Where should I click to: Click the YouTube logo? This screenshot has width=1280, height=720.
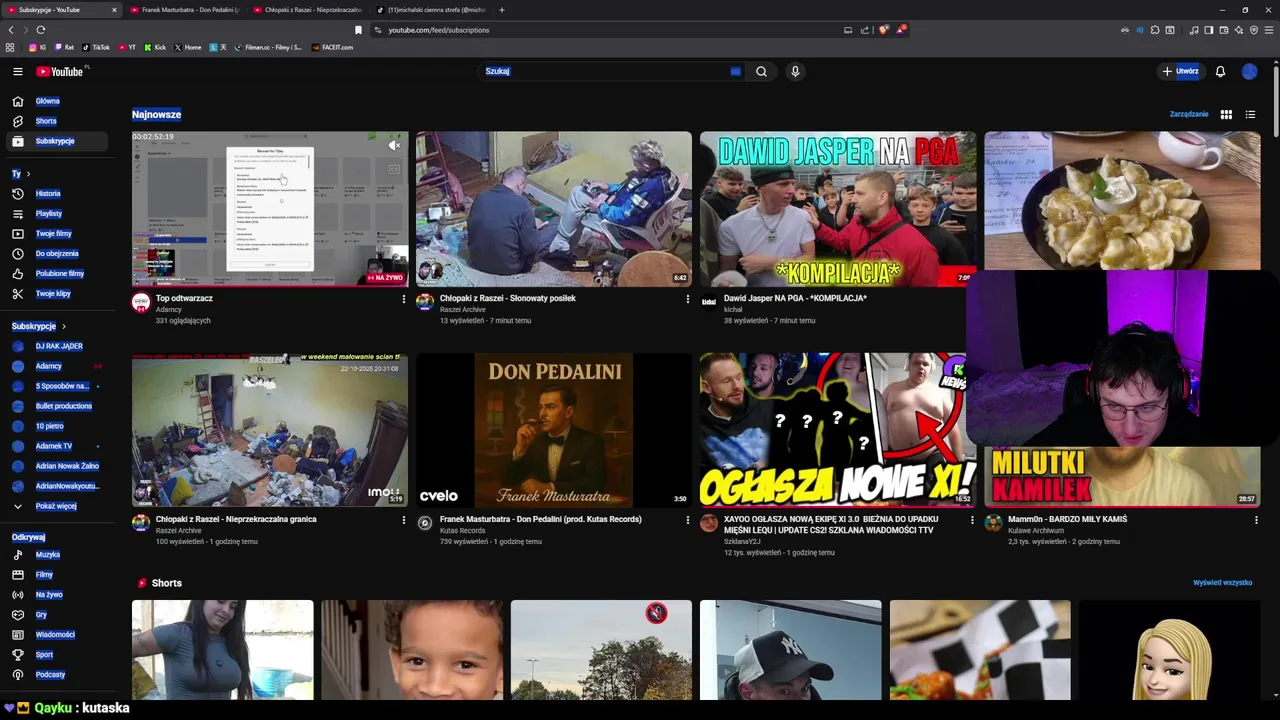[x=61, y=71]
